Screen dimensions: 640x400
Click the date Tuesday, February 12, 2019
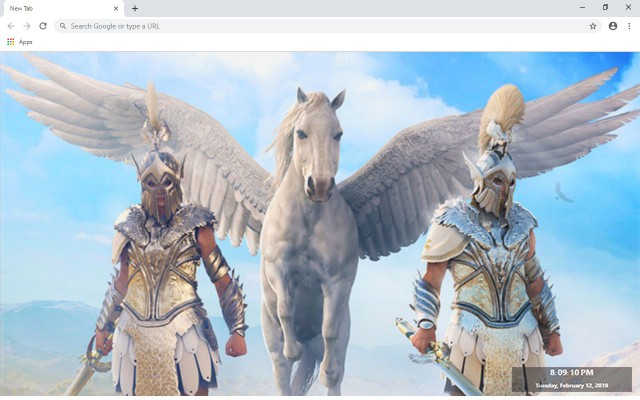point(571,385)
